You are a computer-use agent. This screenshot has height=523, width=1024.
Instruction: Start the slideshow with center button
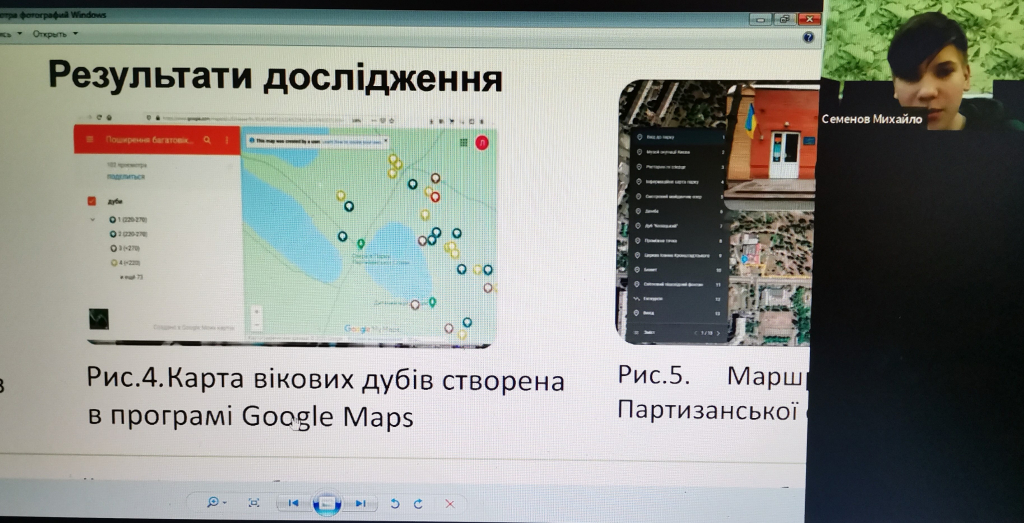point(327,504)
